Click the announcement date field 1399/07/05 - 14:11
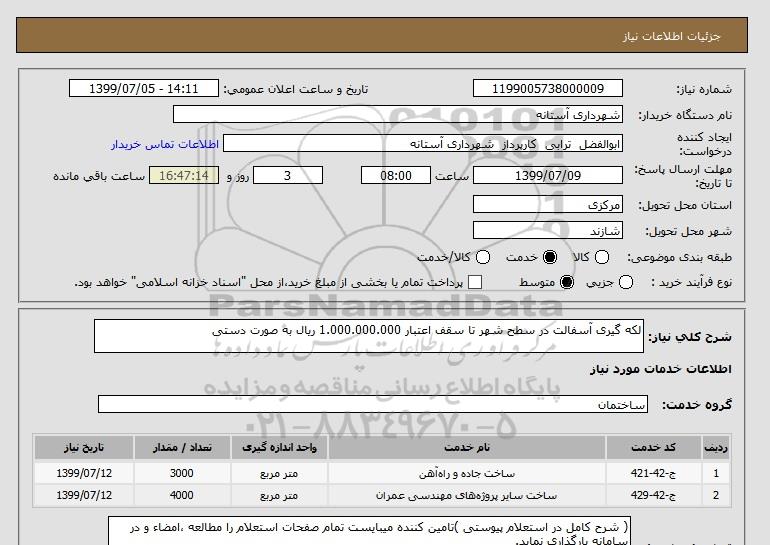 point(143,89)
